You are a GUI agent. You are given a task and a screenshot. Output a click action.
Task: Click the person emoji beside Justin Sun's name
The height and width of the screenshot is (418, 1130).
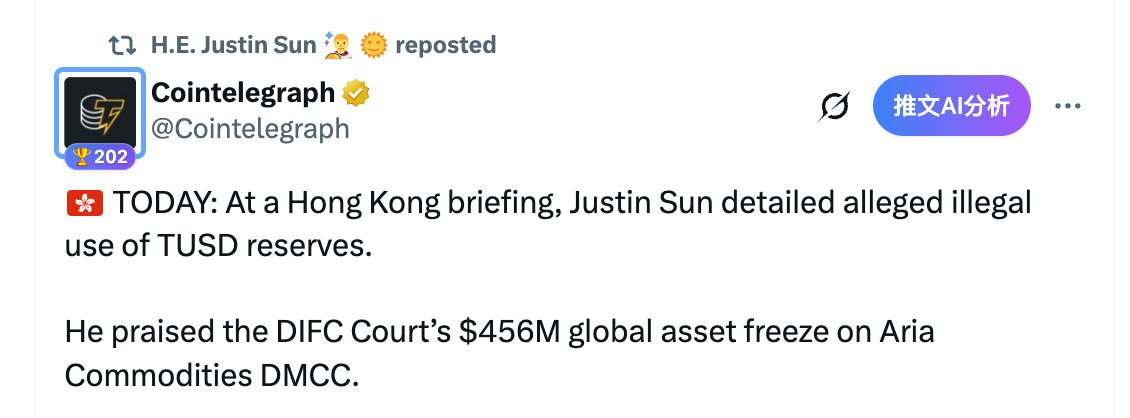click(337, 45)
